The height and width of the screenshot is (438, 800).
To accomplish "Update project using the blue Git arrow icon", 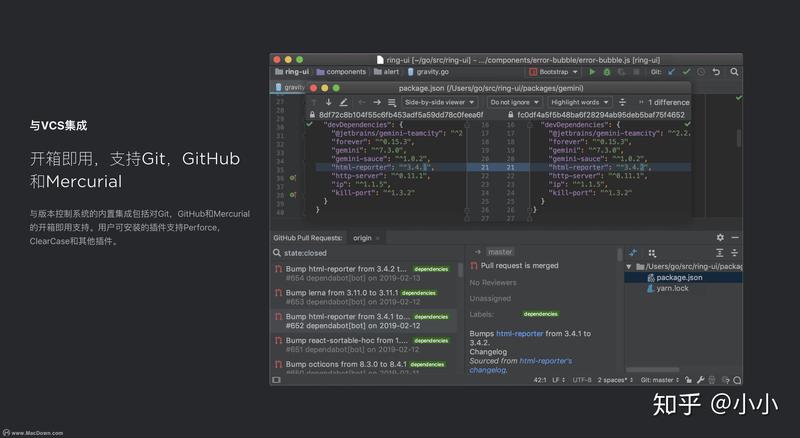I will pyautogui.click(x=671, y=72).
